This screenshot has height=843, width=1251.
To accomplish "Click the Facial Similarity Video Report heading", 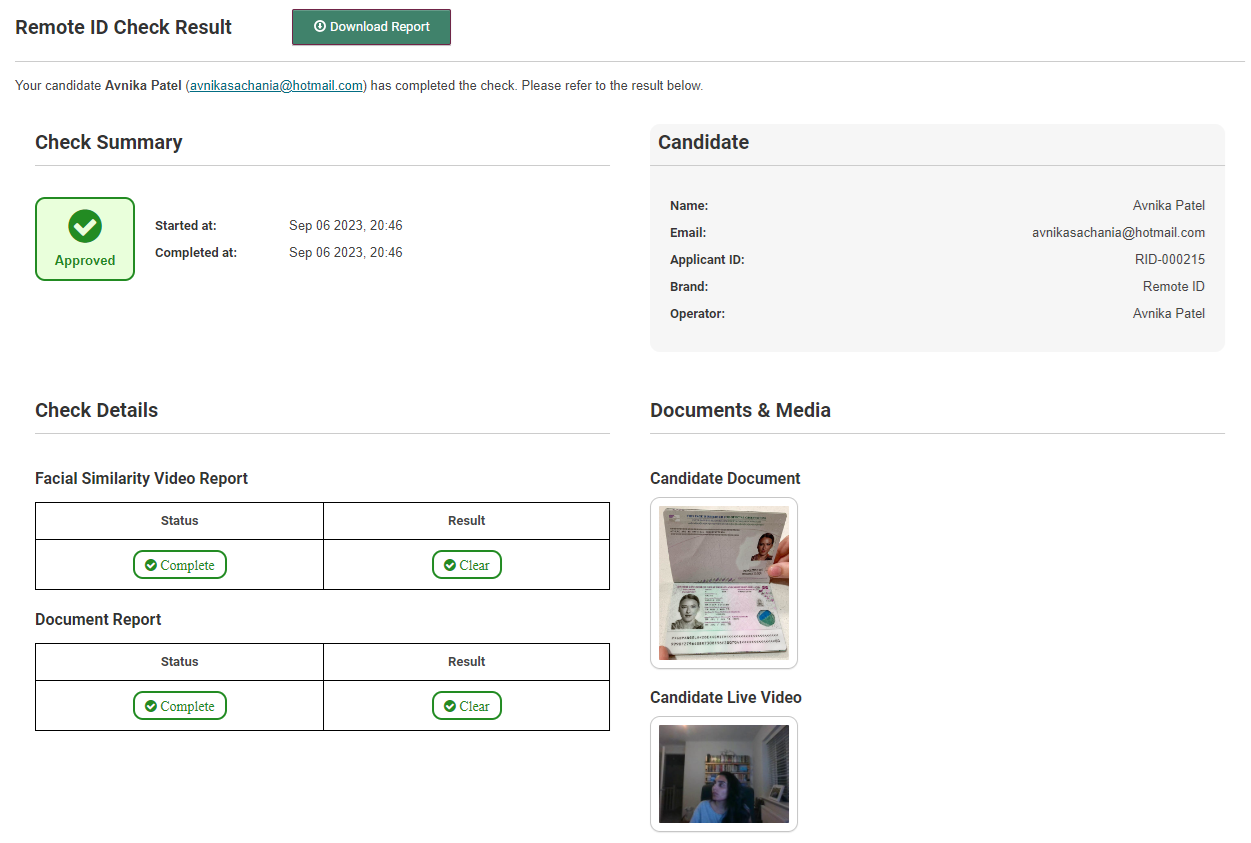I will click(141, 478).
